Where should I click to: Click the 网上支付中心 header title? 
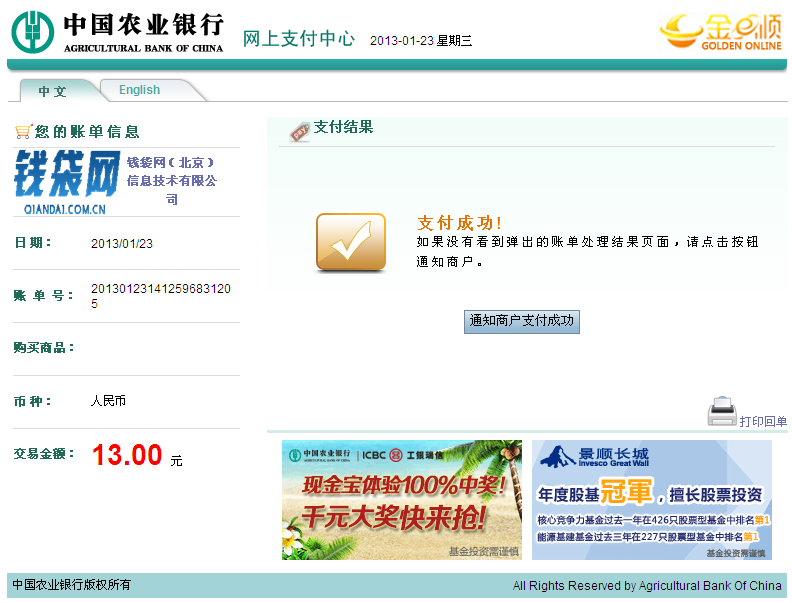click(299, 38)
